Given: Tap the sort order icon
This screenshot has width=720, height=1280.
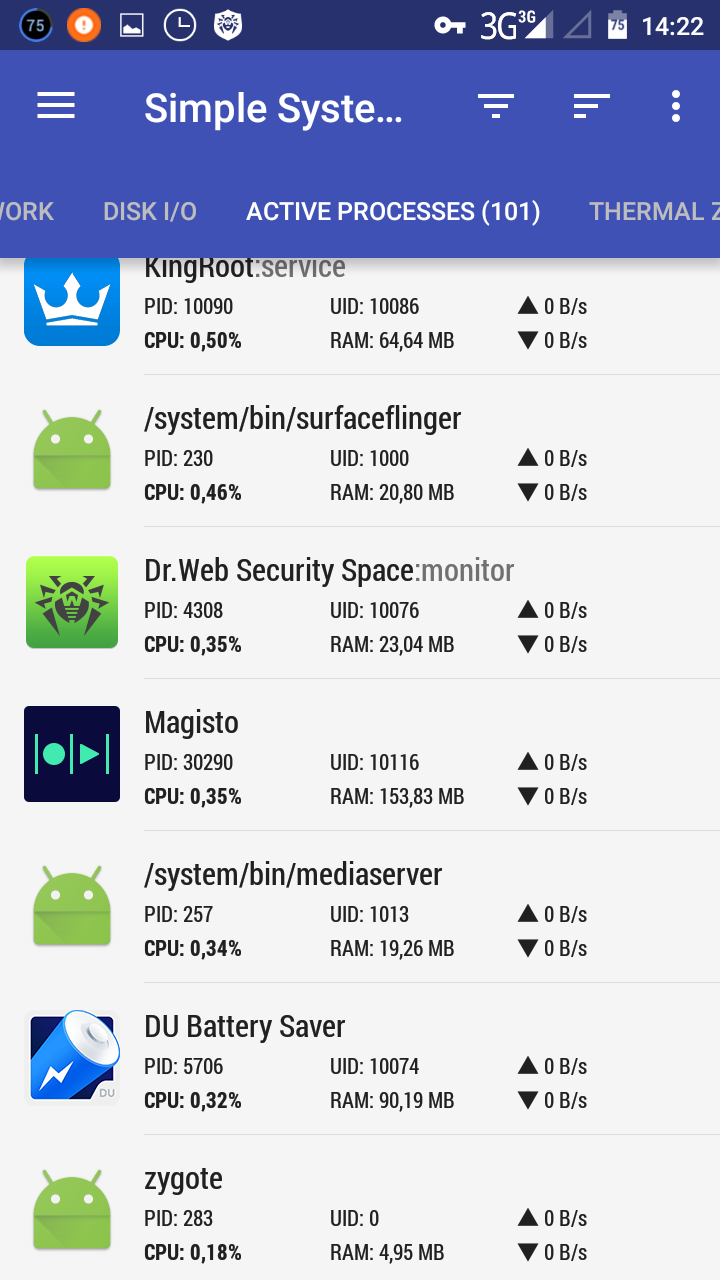Looking at the screenshot, I should 591,106.
